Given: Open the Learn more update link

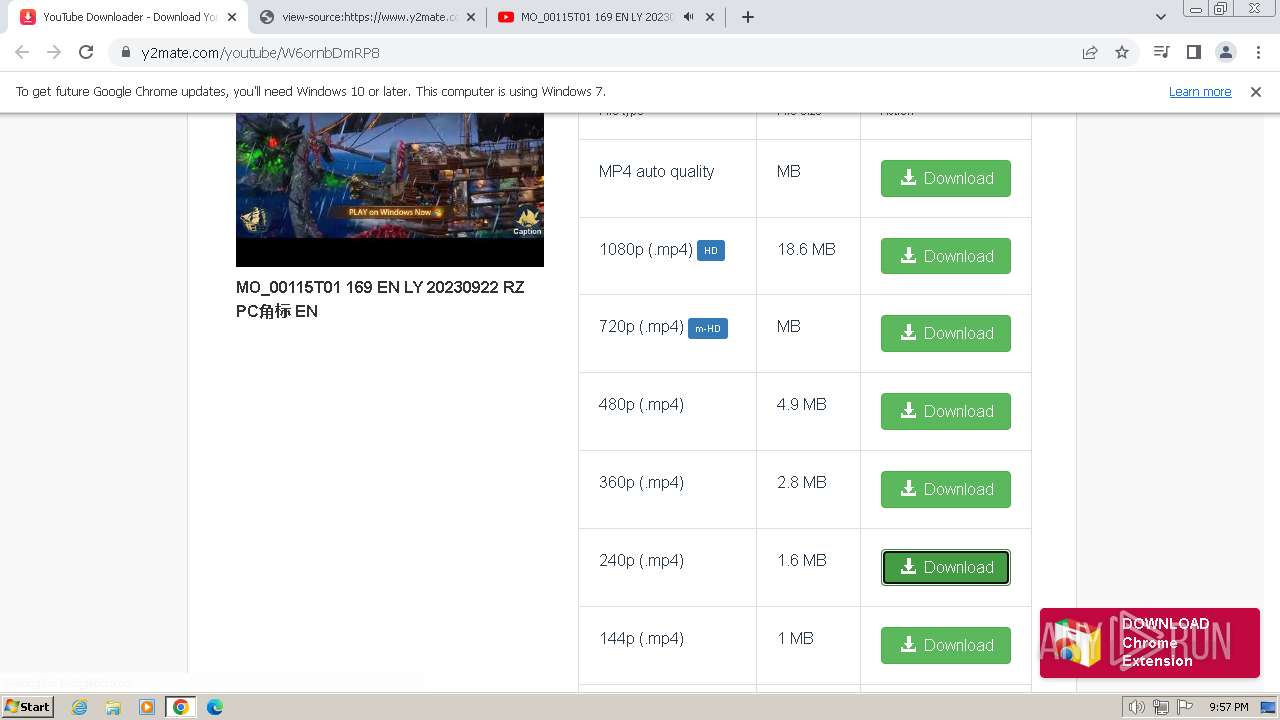Looking at the screenshot, I should pos(1200,91).
